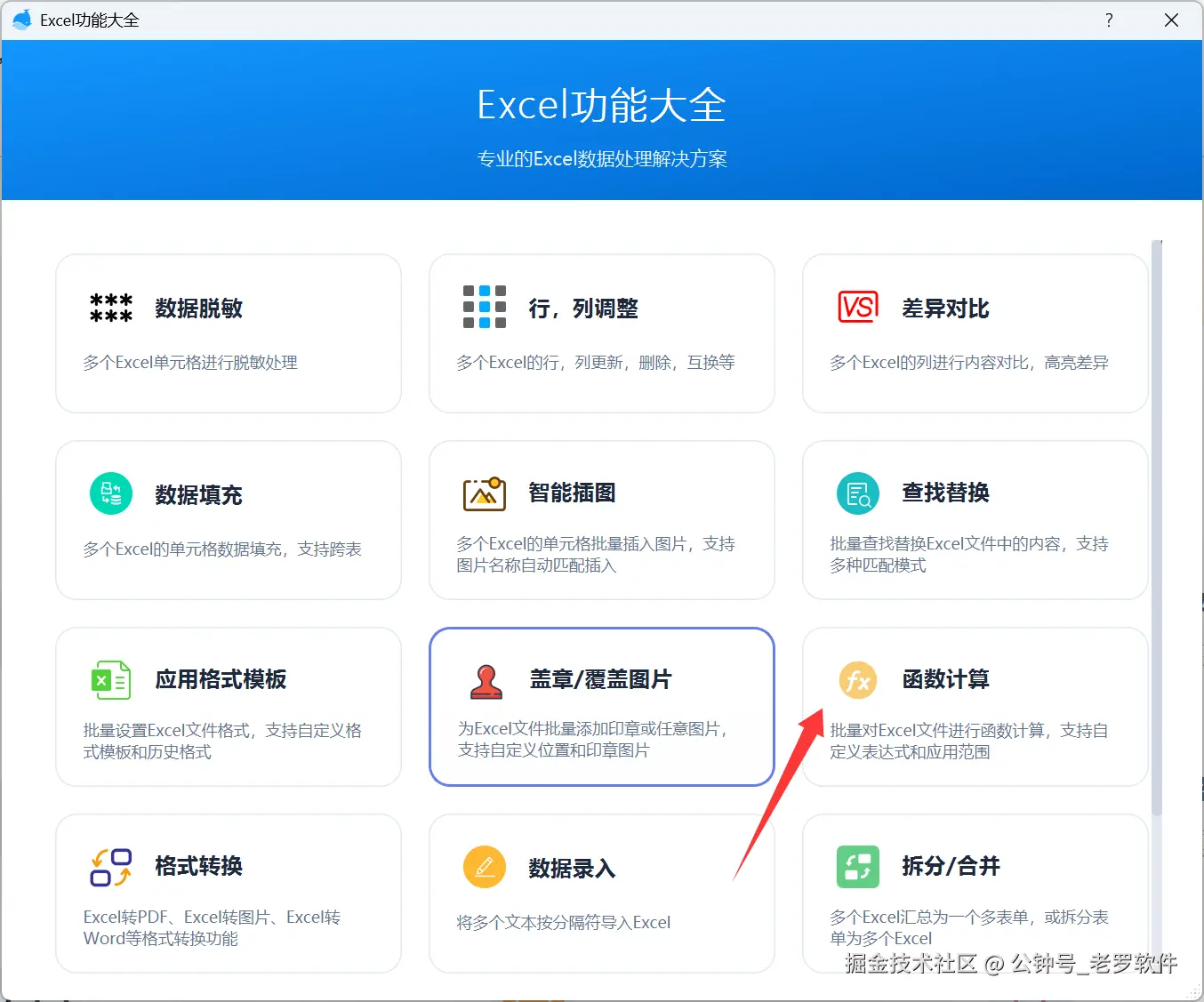Screen dimensions: 1204x1002
Task: Open the 查找替换 feature title
Action: click(946, 493)
